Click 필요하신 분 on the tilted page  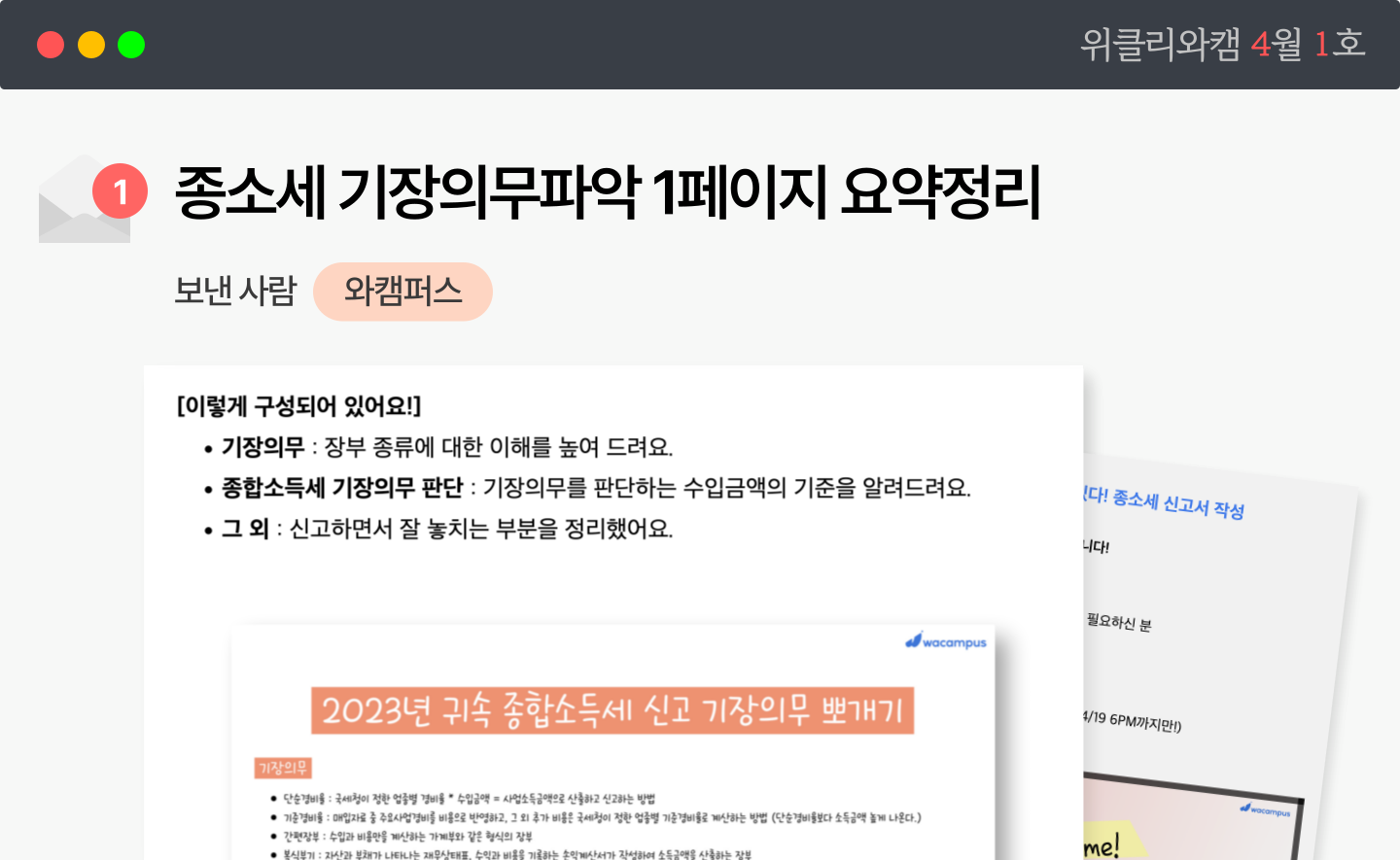pyautogui.click(x=1119, y=623)
